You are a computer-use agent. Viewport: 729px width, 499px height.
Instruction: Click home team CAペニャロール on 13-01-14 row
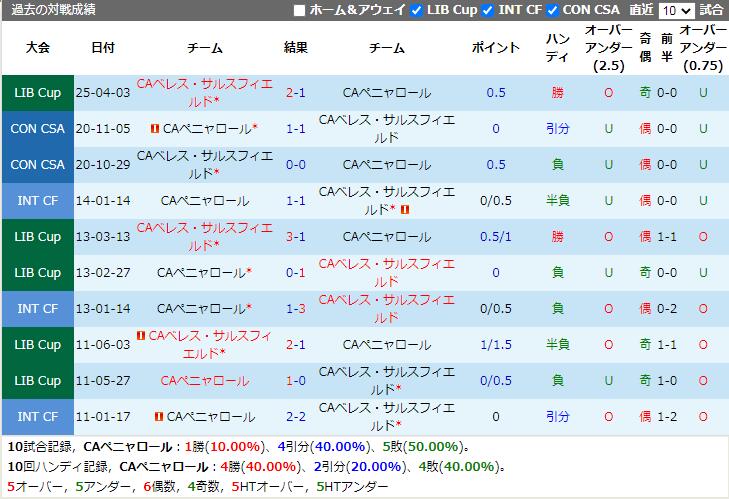coord(201,309)
